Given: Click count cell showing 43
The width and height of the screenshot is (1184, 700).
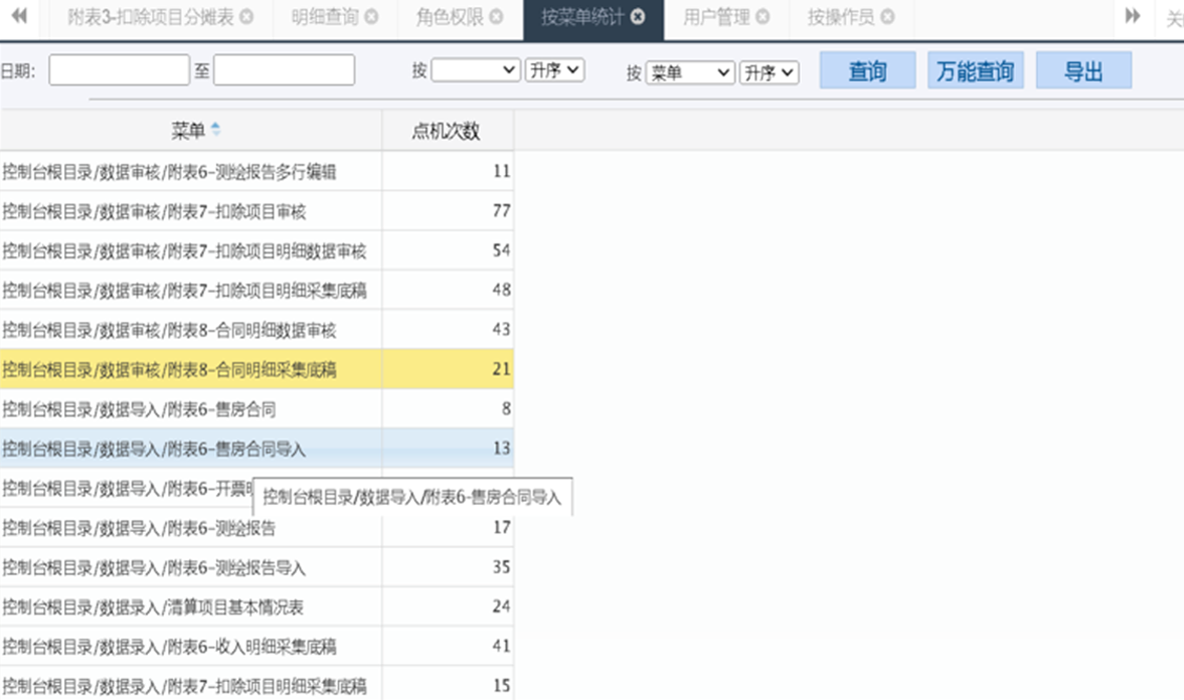Looking at the screenshot, I should pyautogui.click(x=448, y=330).
